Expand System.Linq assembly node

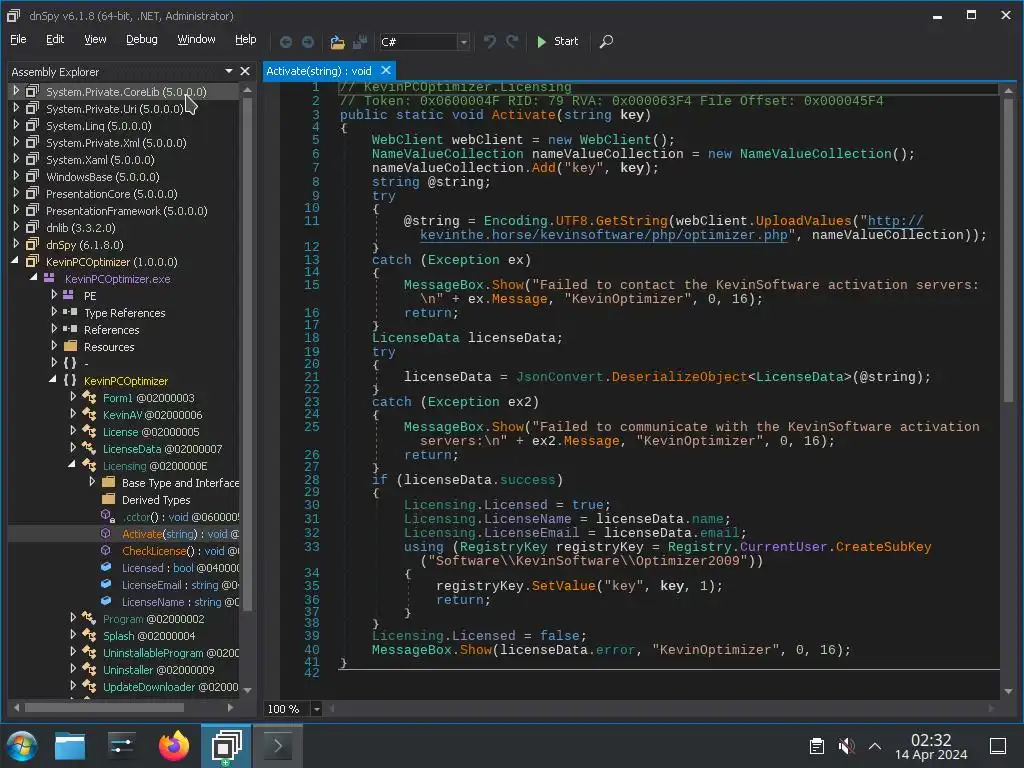click(16, 125)
